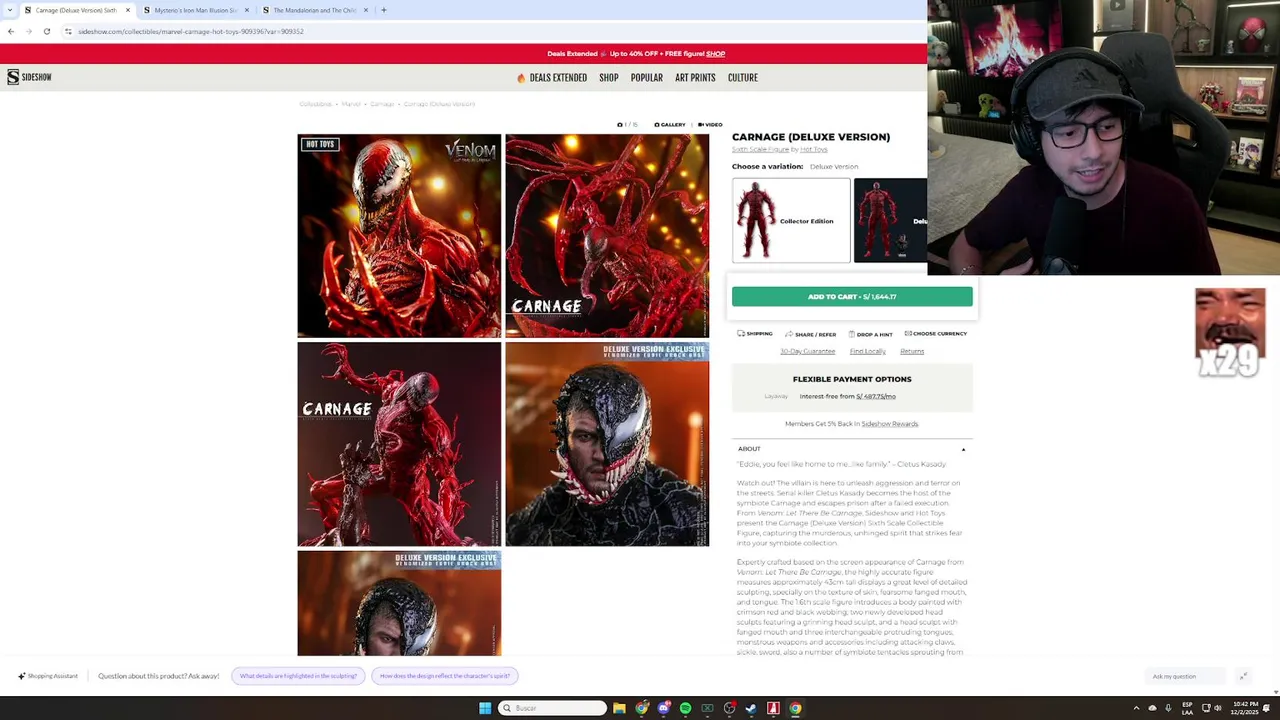The image size is (1280, 720).
Task: Open Discord from the taskbar
Action: click(x=663, y=708)
